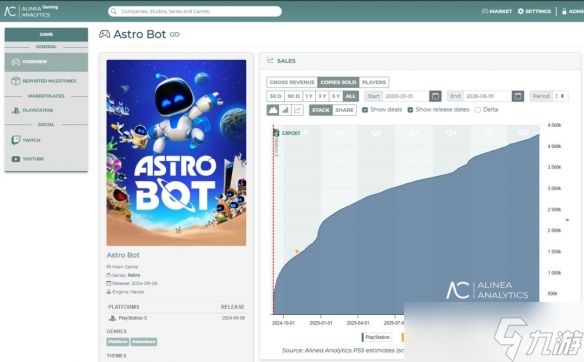Open the Start date calendar picker
This screenshot has height=362, width=584.
pos(435,96)
